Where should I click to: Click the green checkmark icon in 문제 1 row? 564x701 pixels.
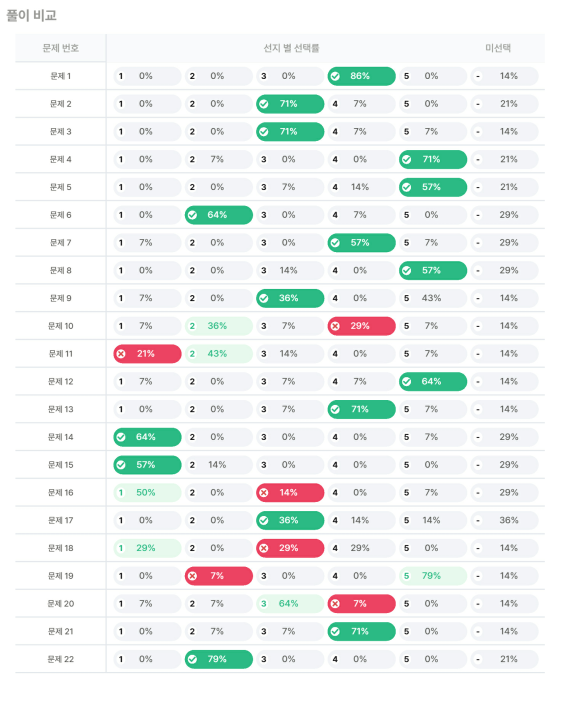335,76
